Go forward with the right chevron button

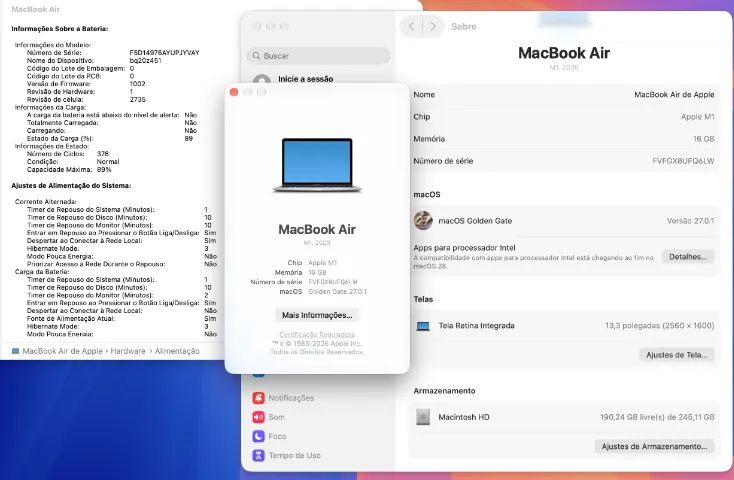tap(433, 27)
